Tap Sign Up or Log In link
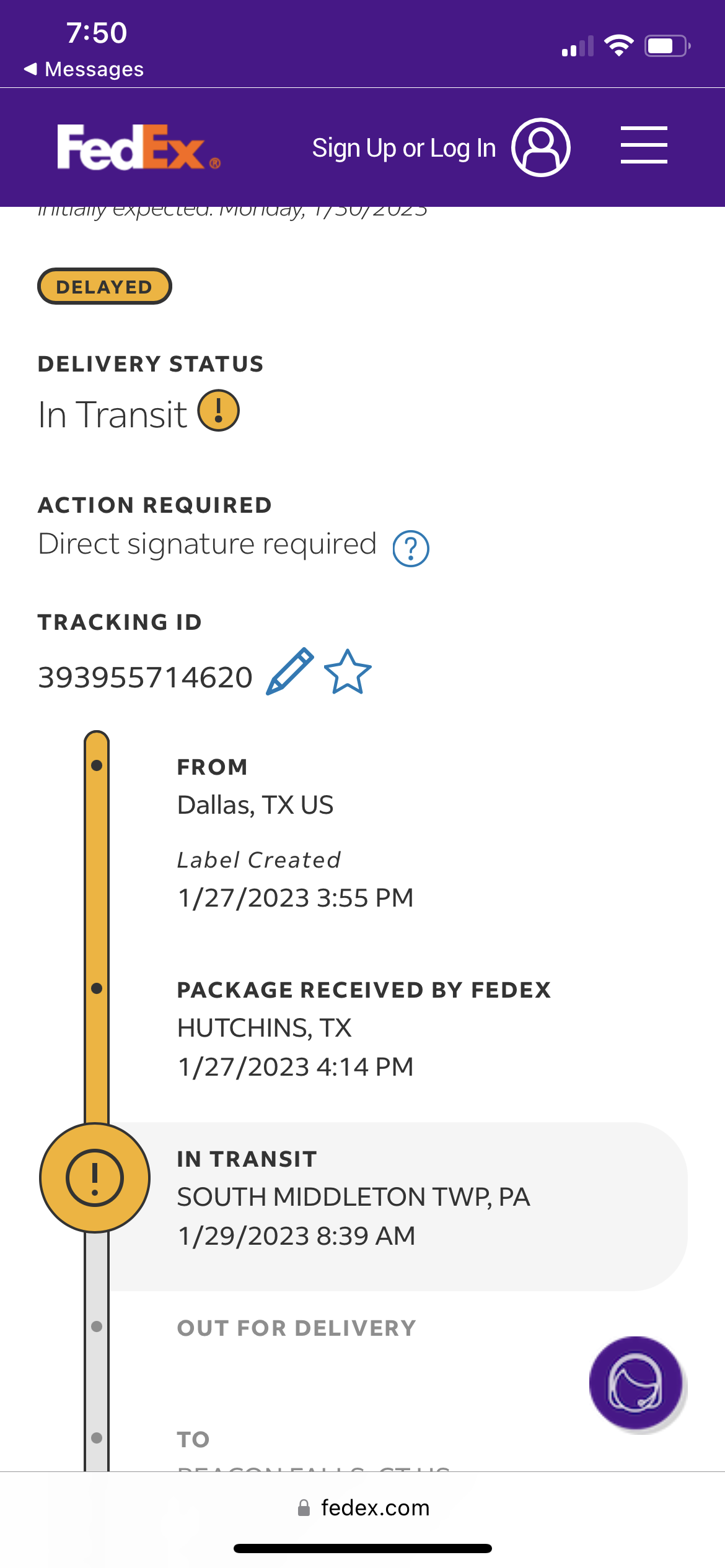Image resolution: width=725 pixels, height=1568 pixels. [x=403, y=149]
